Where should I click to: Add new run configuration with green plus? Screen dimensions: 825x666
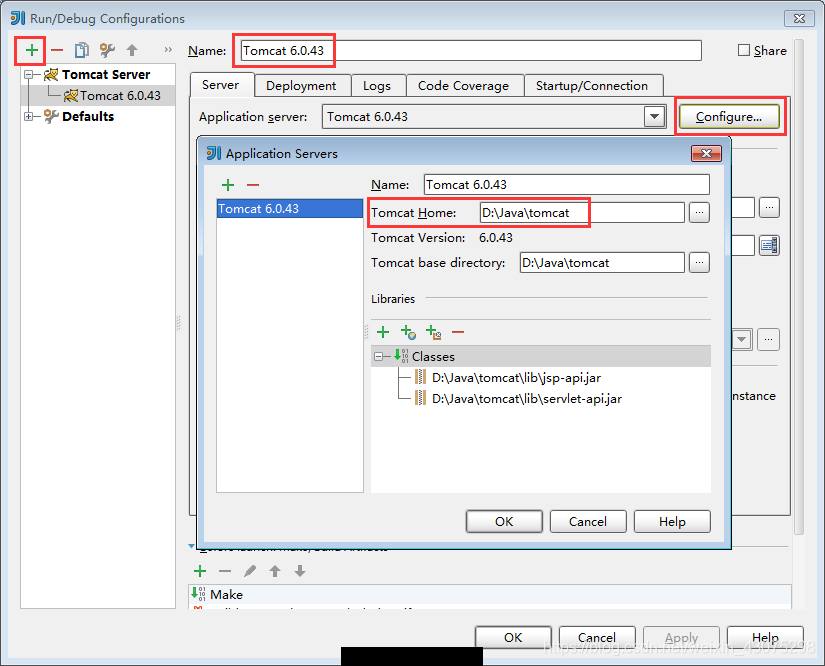32,51
